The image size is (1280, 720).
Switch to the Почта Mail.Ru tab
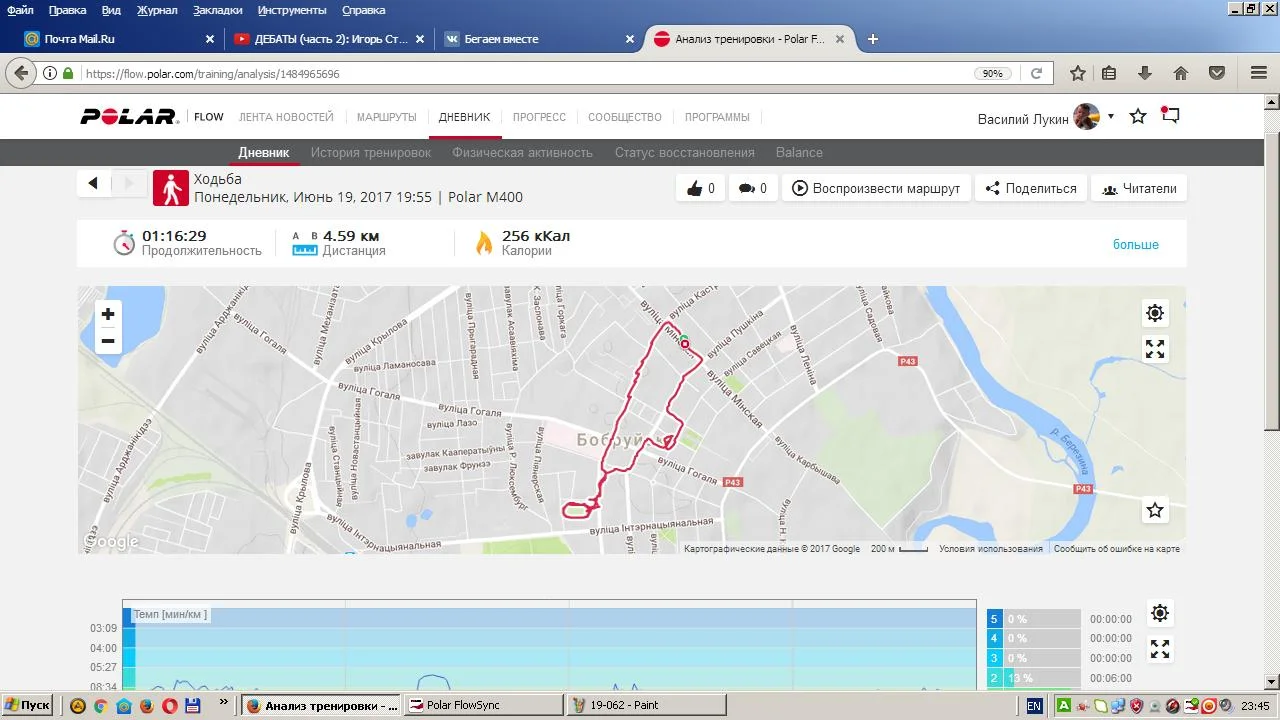click(120, 39)
